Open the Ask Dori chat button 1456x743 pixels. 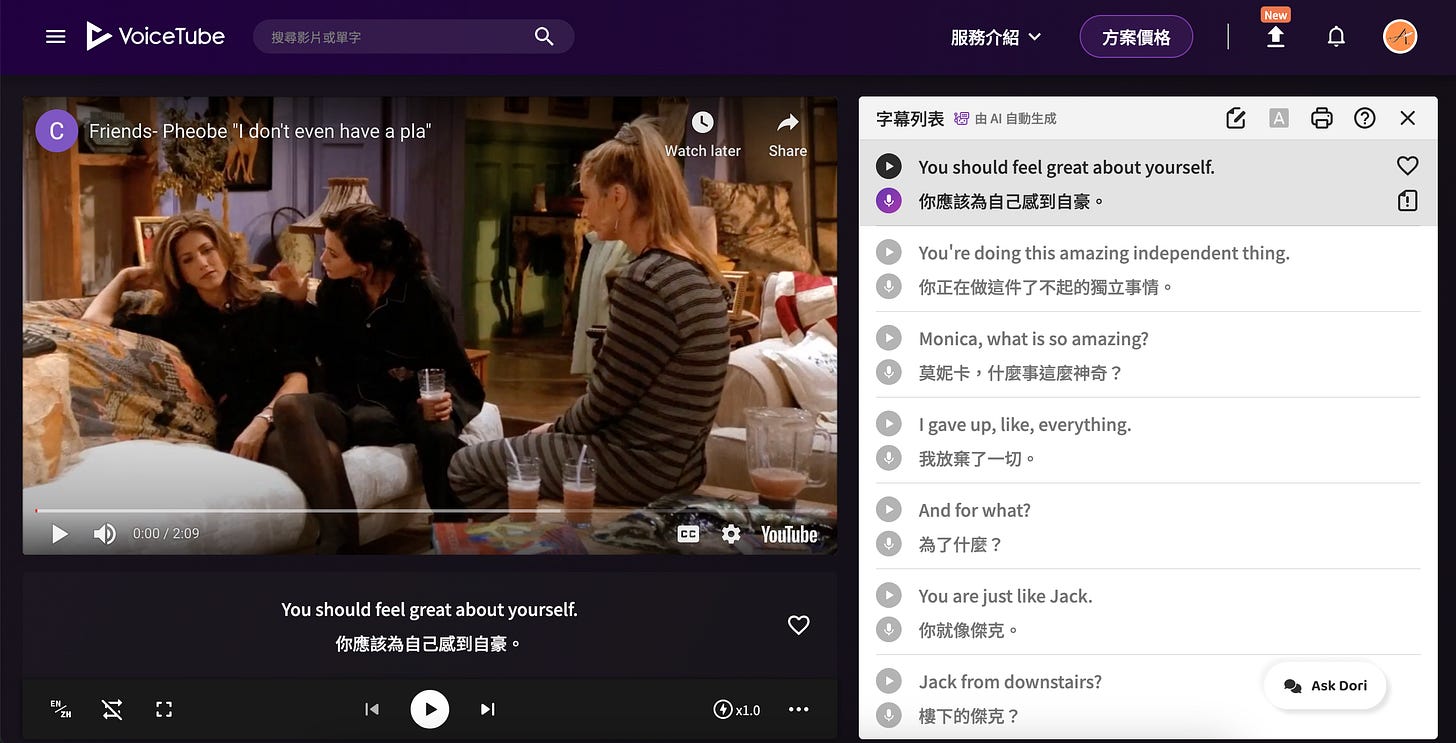[x=1325, y=686]
